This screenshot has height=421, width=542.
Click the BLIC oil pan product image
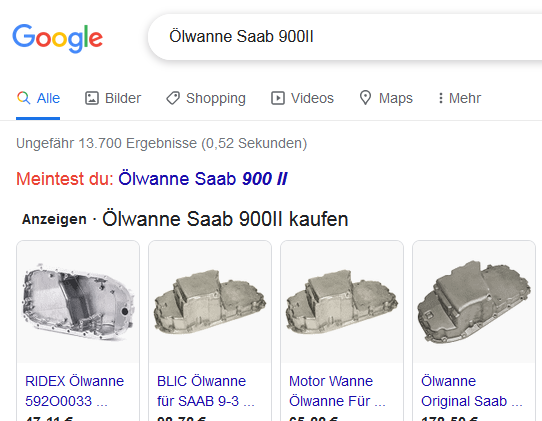[x=210, y=302]
